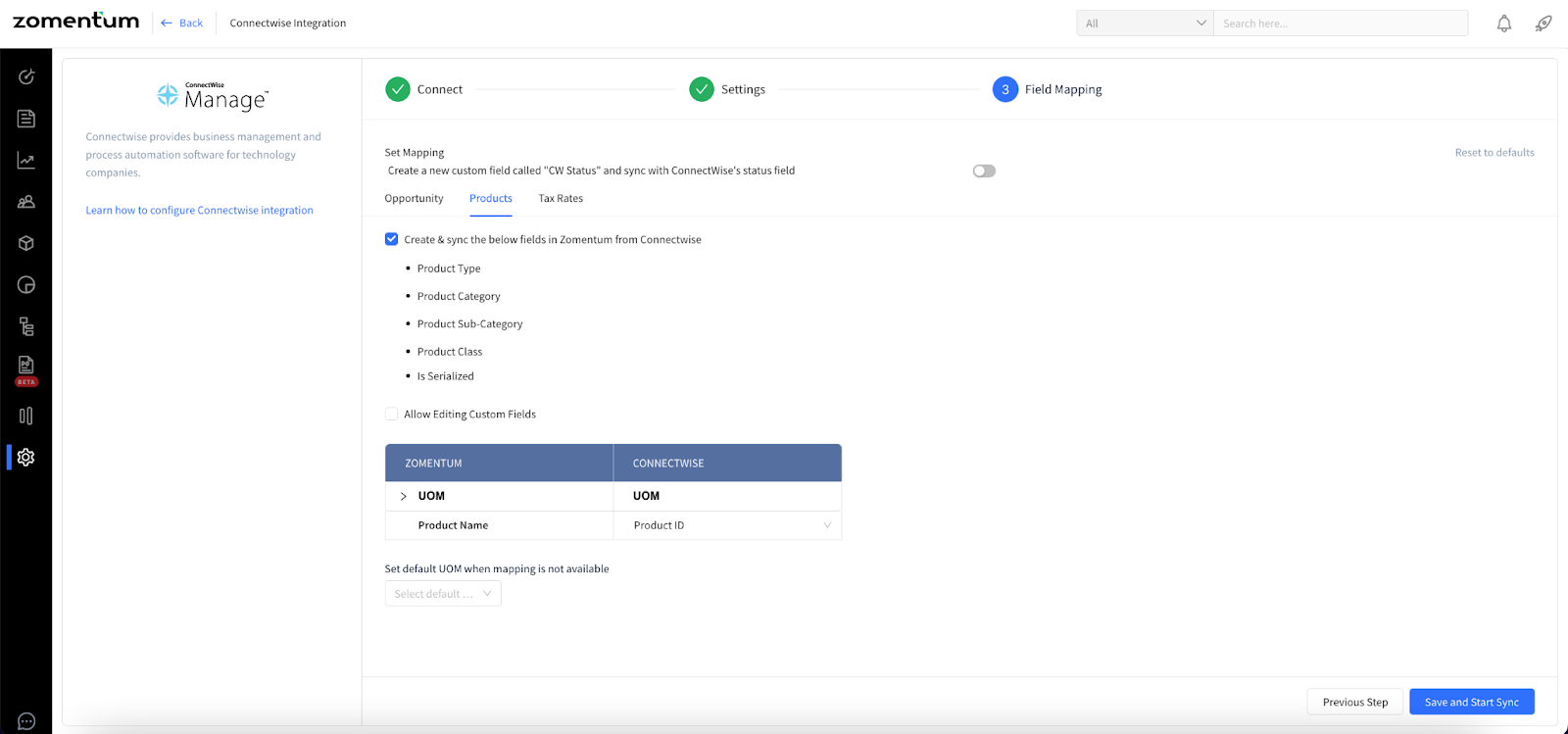This screenshot has height=734, width=1568.
Task: Click the Zomentum logo
Action: (76, 21)
